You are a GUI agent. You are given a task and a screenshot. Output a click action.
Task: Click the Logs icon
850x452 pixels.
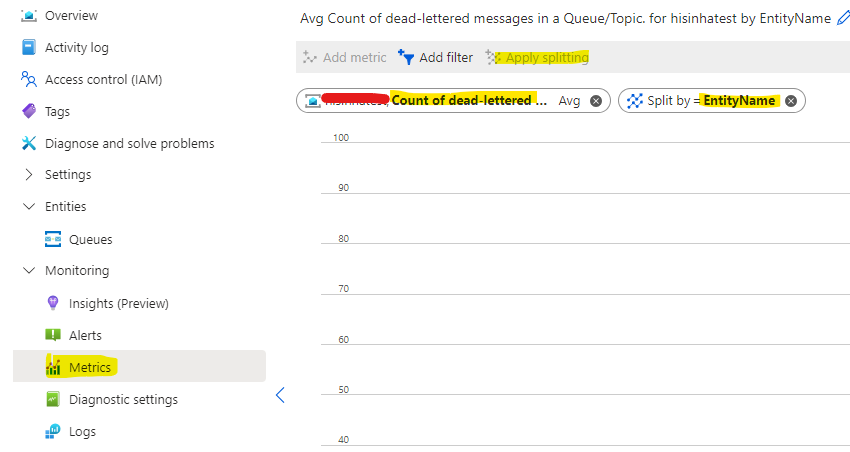click(53, 431)
